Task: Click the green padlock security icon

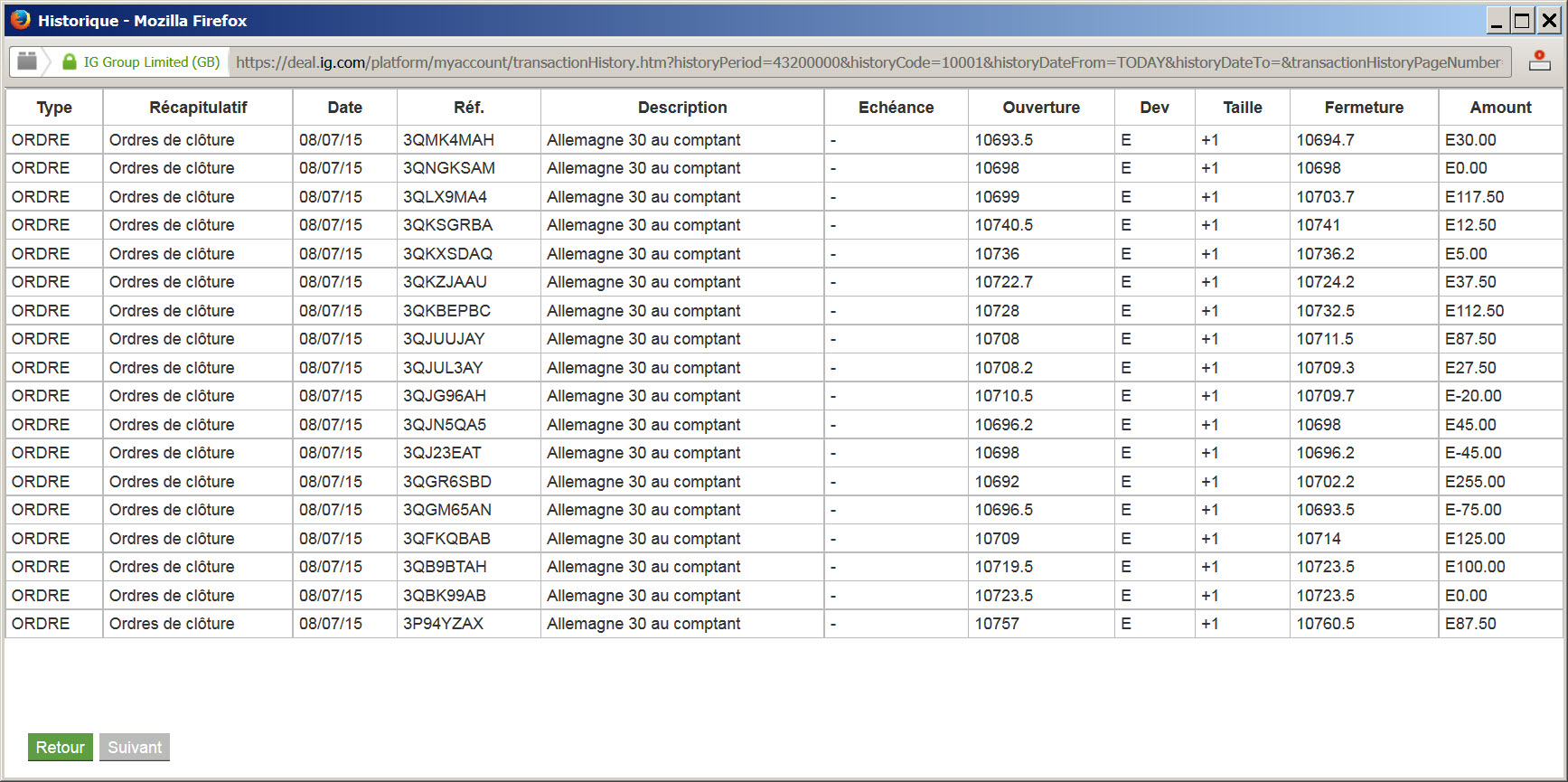Action: [x=70, y=61]
